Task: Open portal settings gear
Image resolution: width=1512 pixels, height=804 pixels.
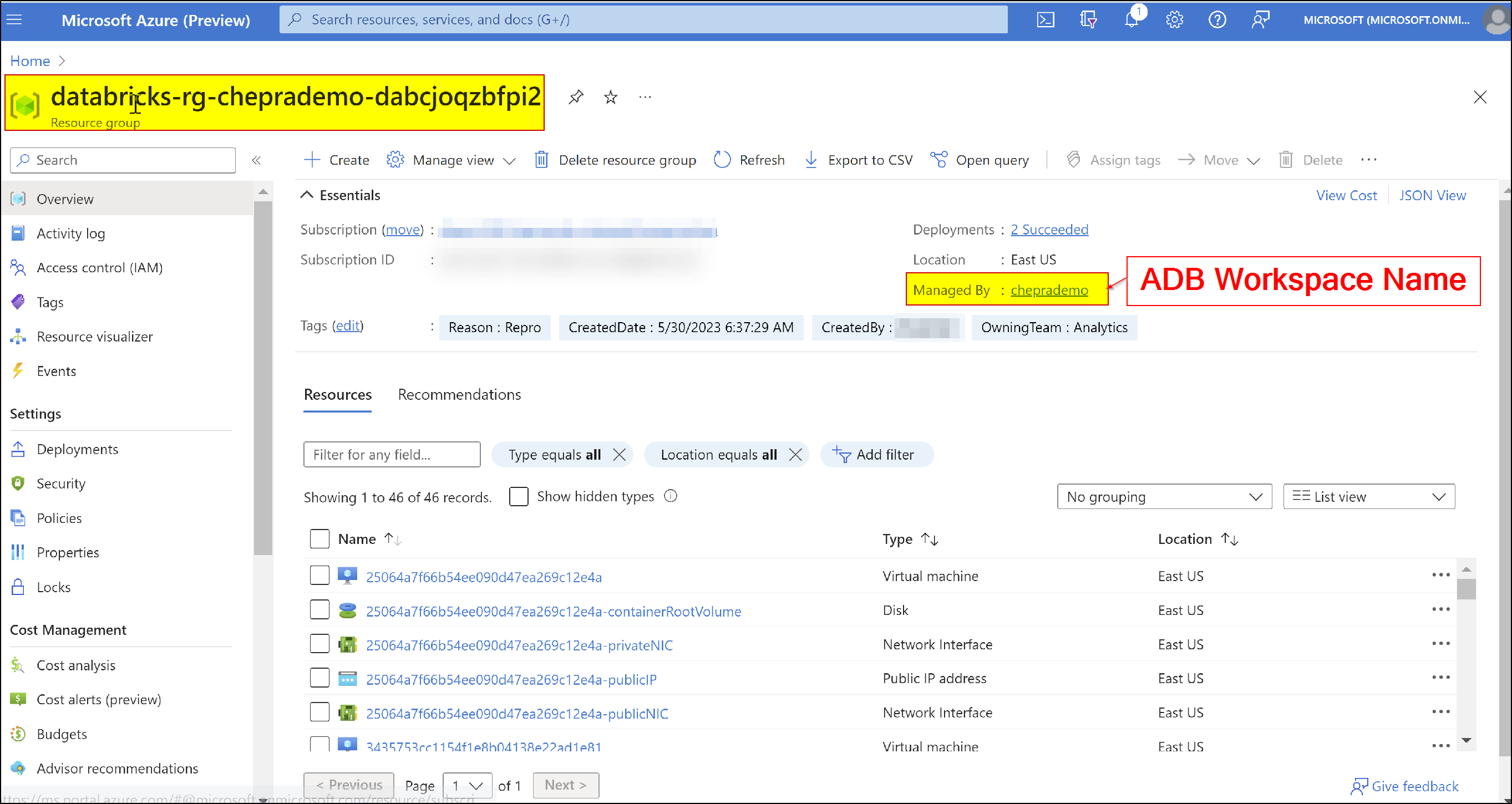Action: (1175, 20)
